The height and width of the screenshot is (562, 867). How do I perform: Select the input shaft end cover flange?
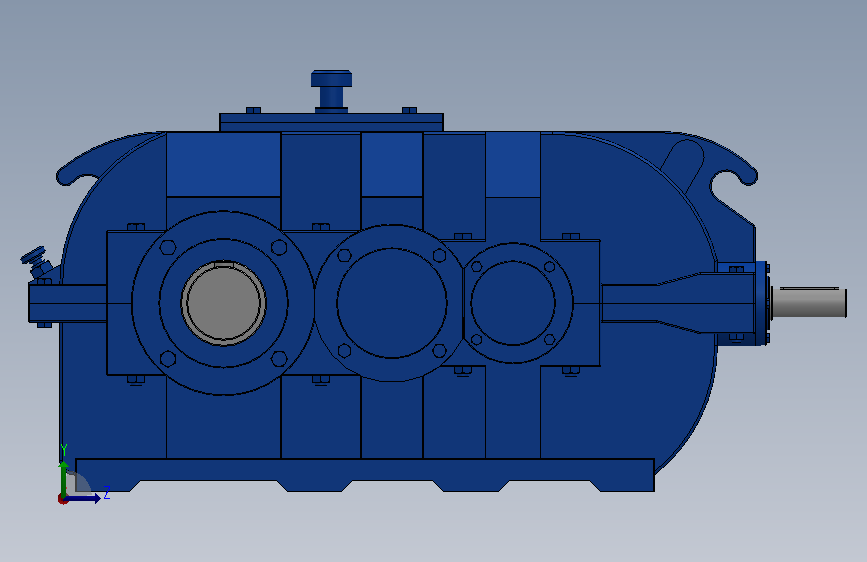[763, 303]
